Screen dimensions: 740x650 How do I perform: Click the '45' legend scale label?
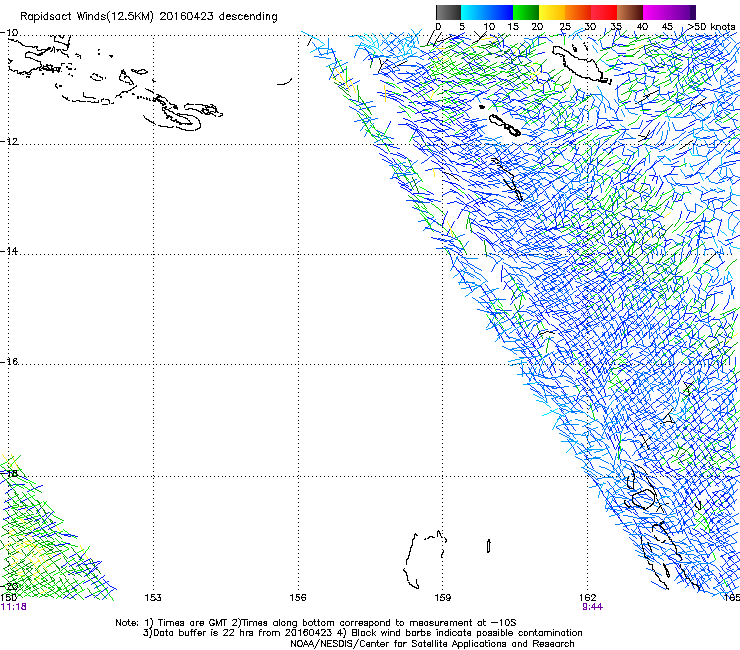[x=667, y=26]
